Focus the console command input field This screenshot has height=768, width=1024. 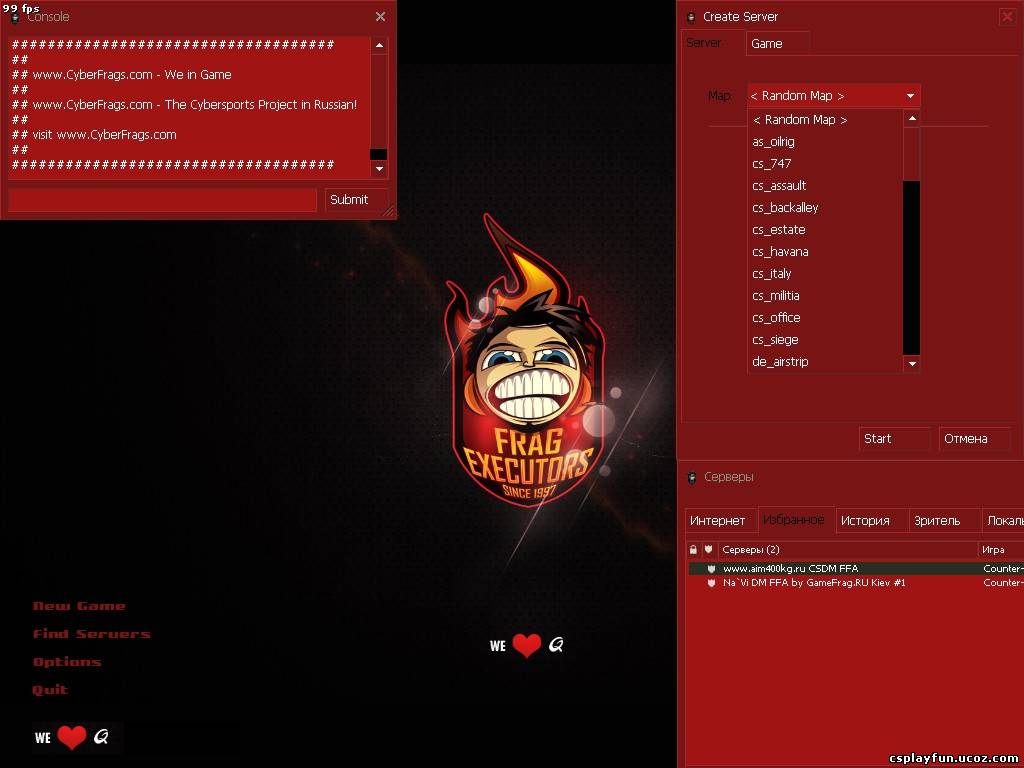coord(163,200)
